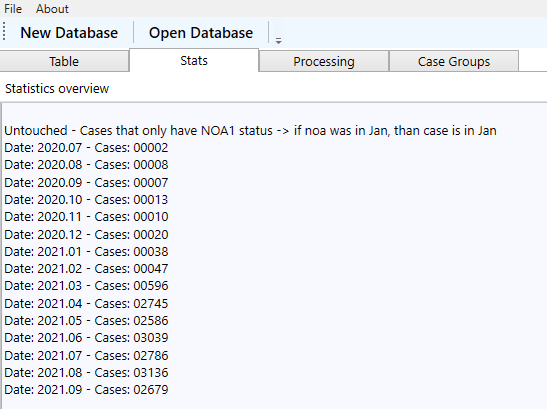Viewport: 547px width, 409px height.
Task: Switch to the Processing tab
Action: click(x=324, y=61)
